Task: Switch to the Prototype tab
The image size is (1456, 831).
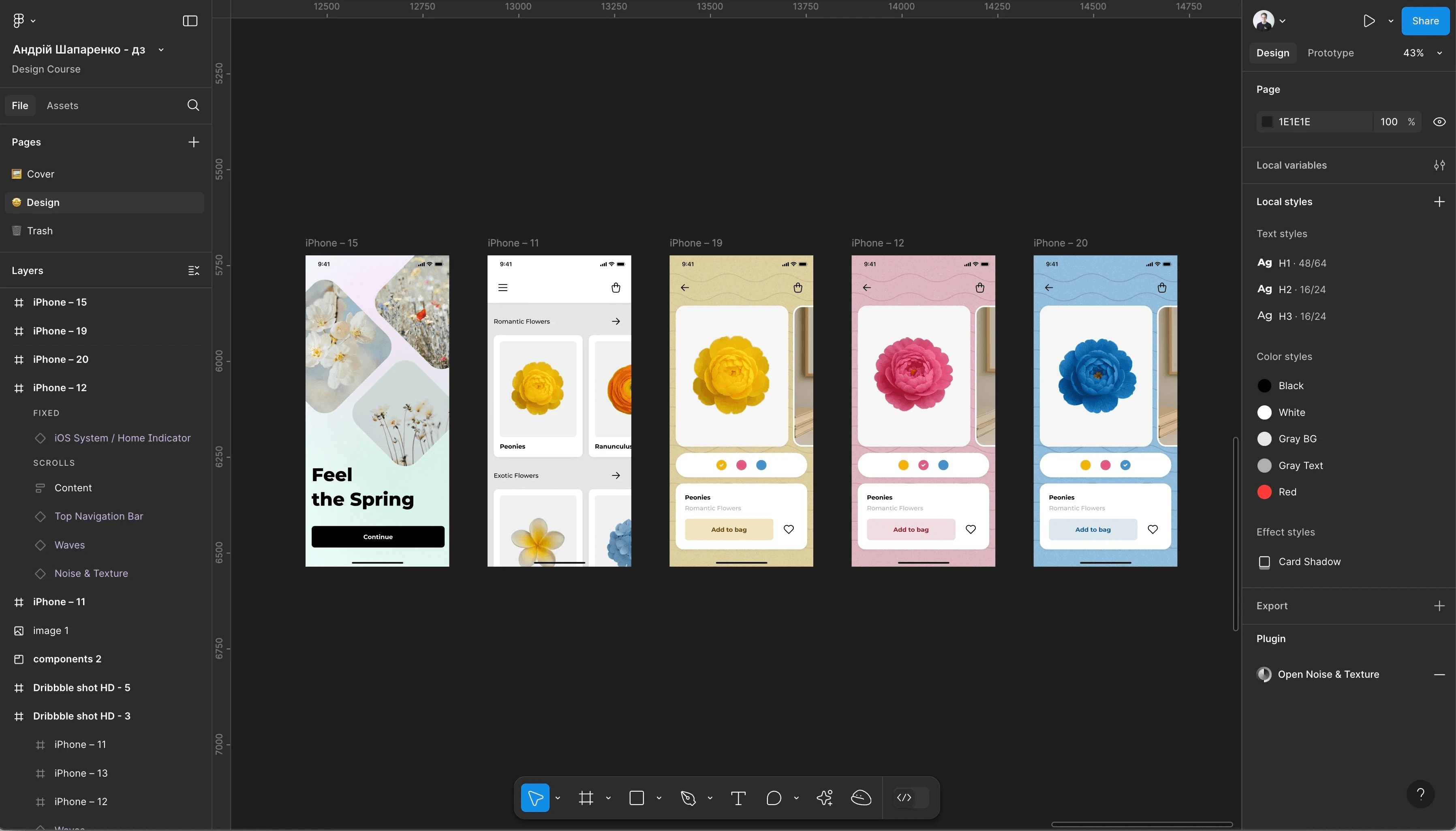Action: pos(1330,53)
